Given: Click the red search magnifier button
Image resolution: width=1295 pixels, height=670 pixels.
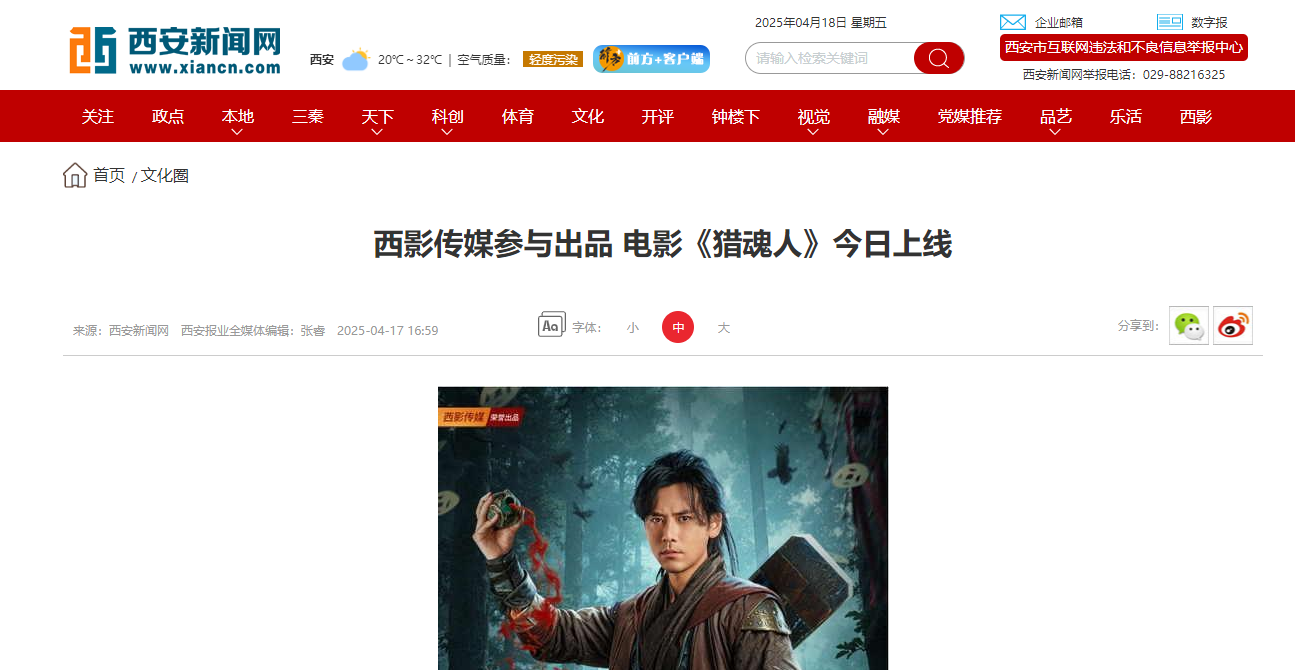Looking at the screenshot, I should (x=939, y=58).
